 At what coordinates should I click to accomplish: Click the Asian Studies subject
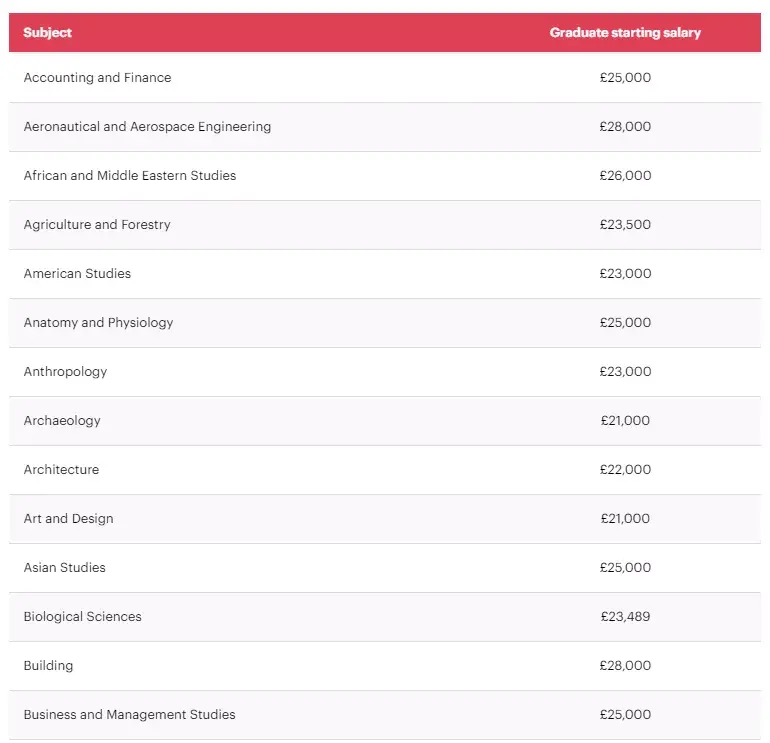64,568
